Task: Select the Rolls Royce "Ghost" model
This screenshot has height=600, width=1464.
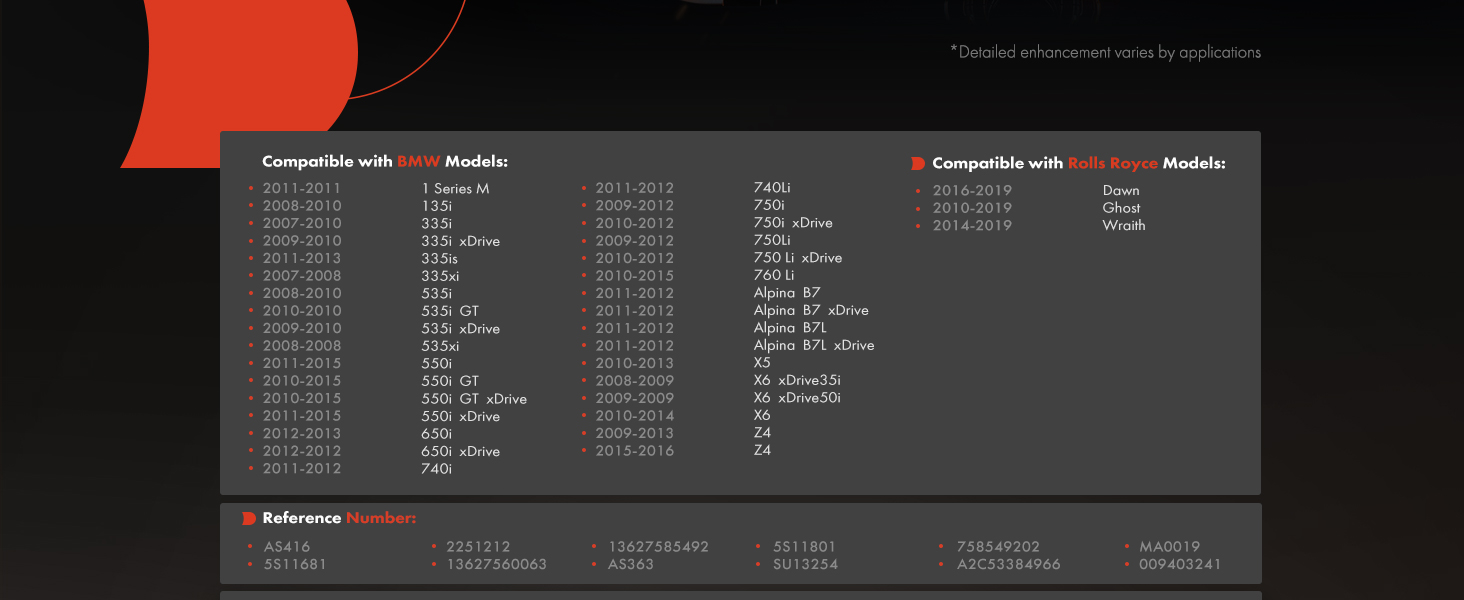Action: [x=1121, y=208]
